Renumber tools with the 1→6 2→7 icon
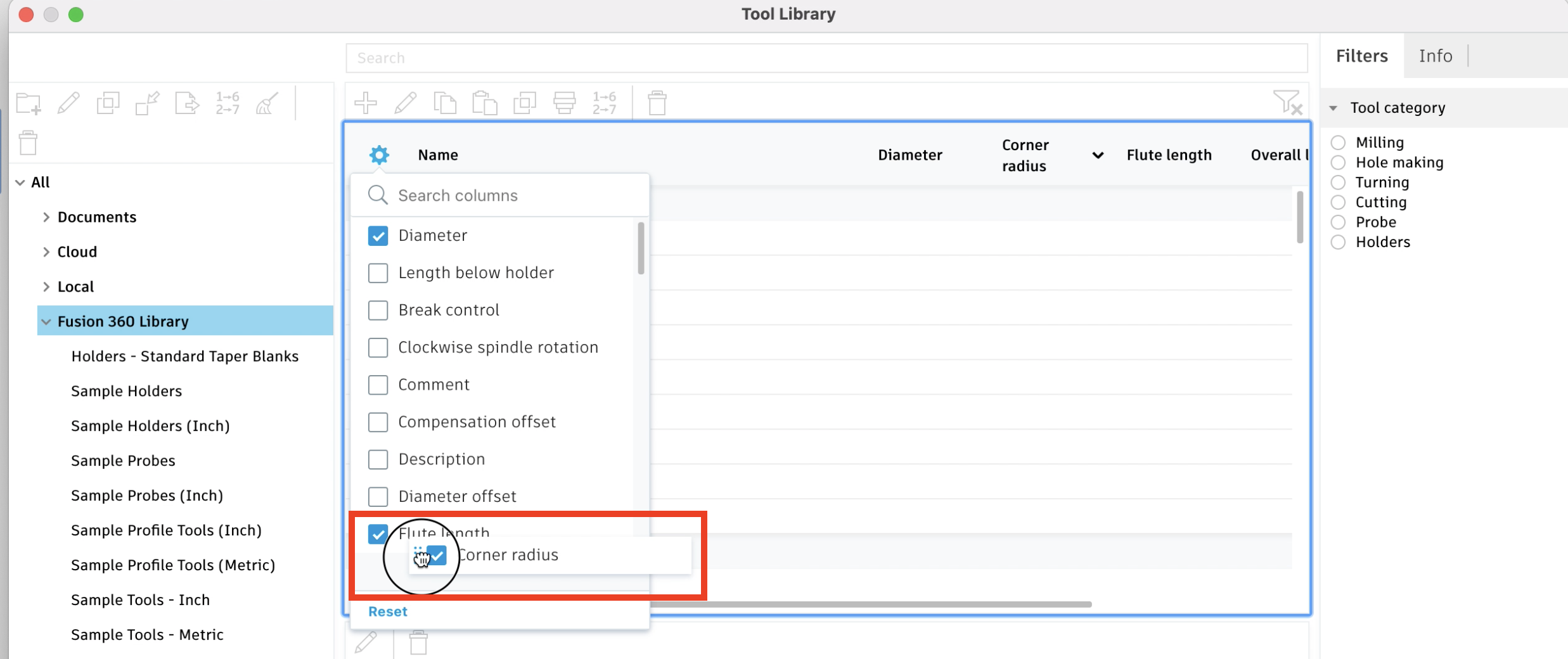The height and width of the screenshot is (659, 1568). coord(604,102)
